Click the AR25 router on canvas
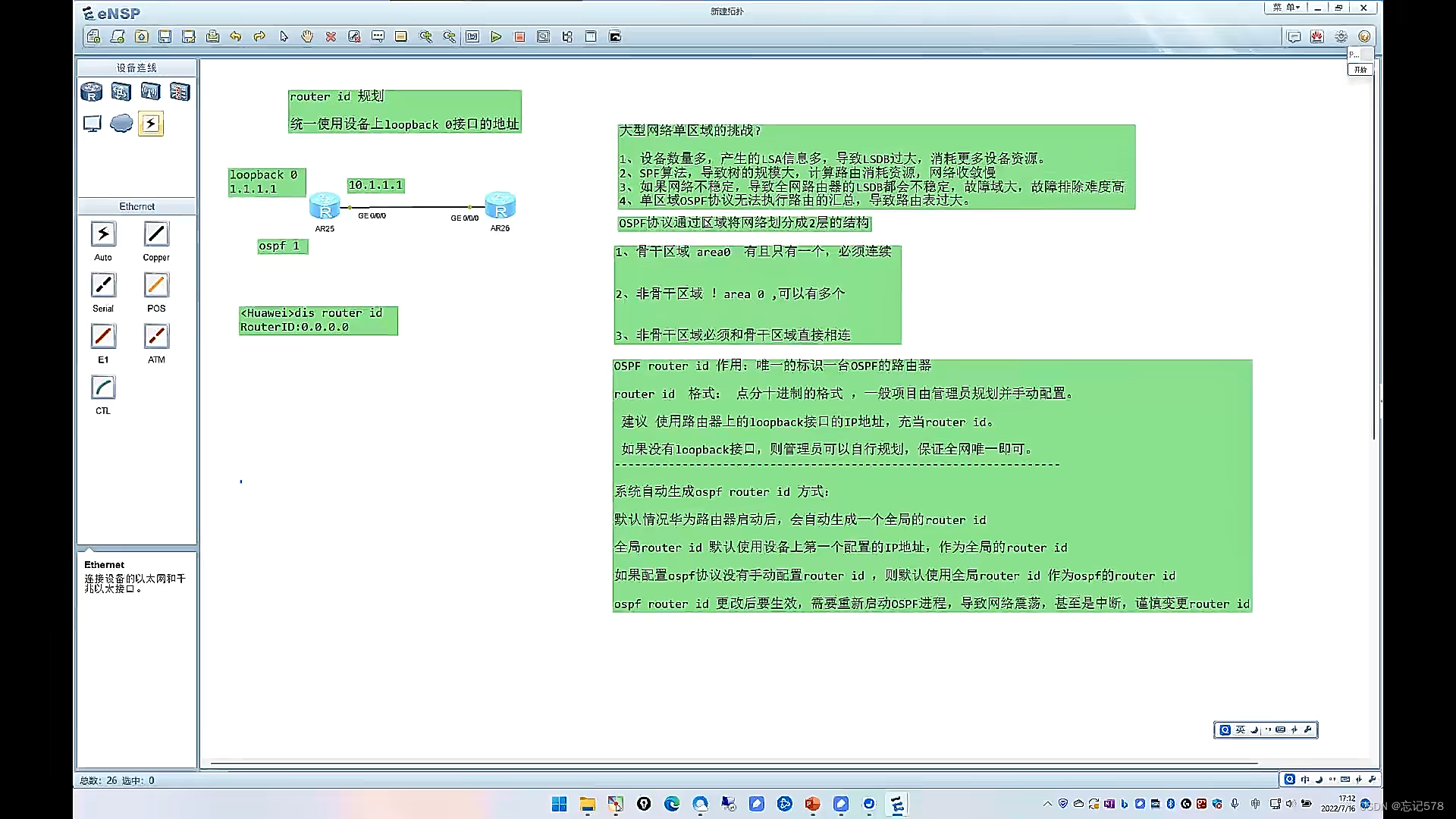The height and width of the screenshot is (819, 1456). point(325,206)
